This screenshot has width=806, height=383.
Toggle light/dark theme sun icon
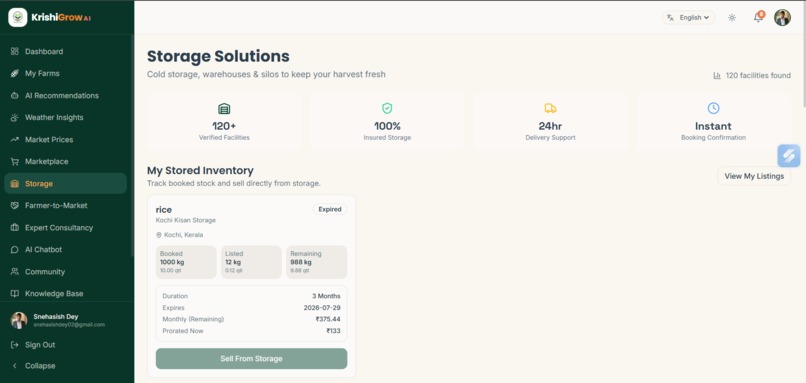[x=732, y=17]
